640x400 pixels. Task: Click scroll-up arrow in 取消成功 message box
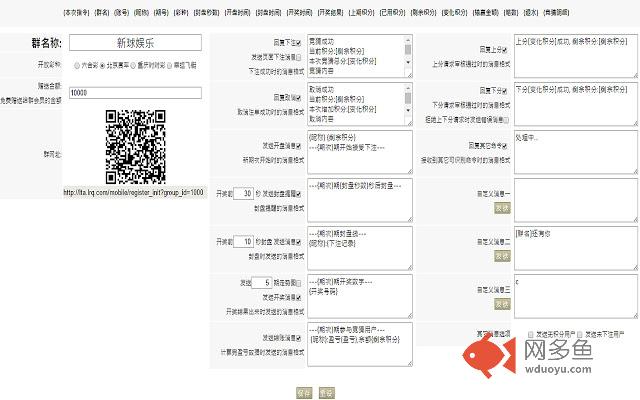tap(408, 88)
